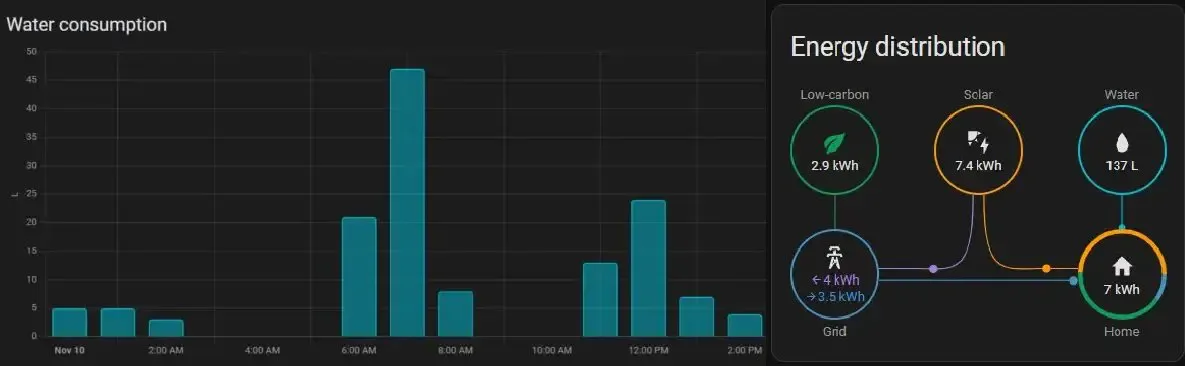Select the 6 AM water consumption bar
This screenshot has height=366, width=1185.
(359, 277)
